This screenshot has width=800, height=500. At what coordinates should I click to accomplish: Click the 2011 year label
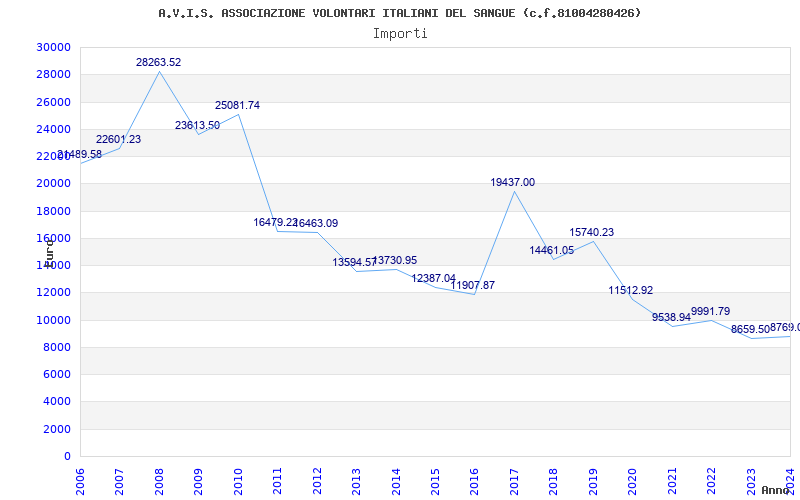pos(277,481)
